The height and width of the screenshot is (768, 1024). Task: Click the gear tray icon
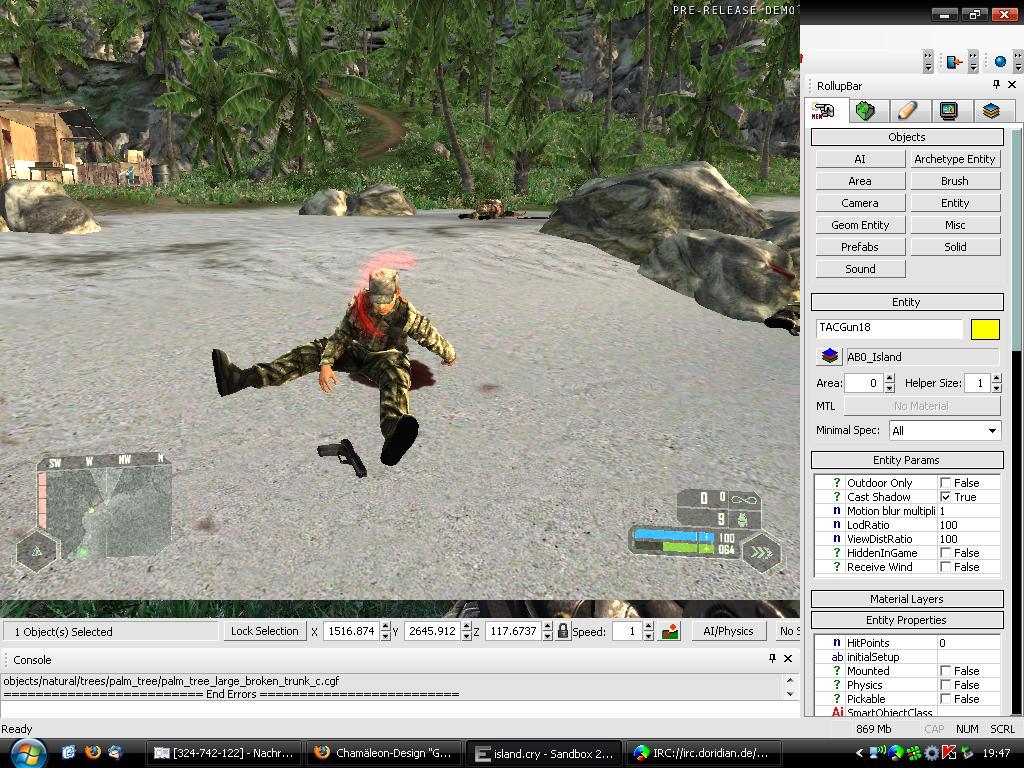coord(932,753)
